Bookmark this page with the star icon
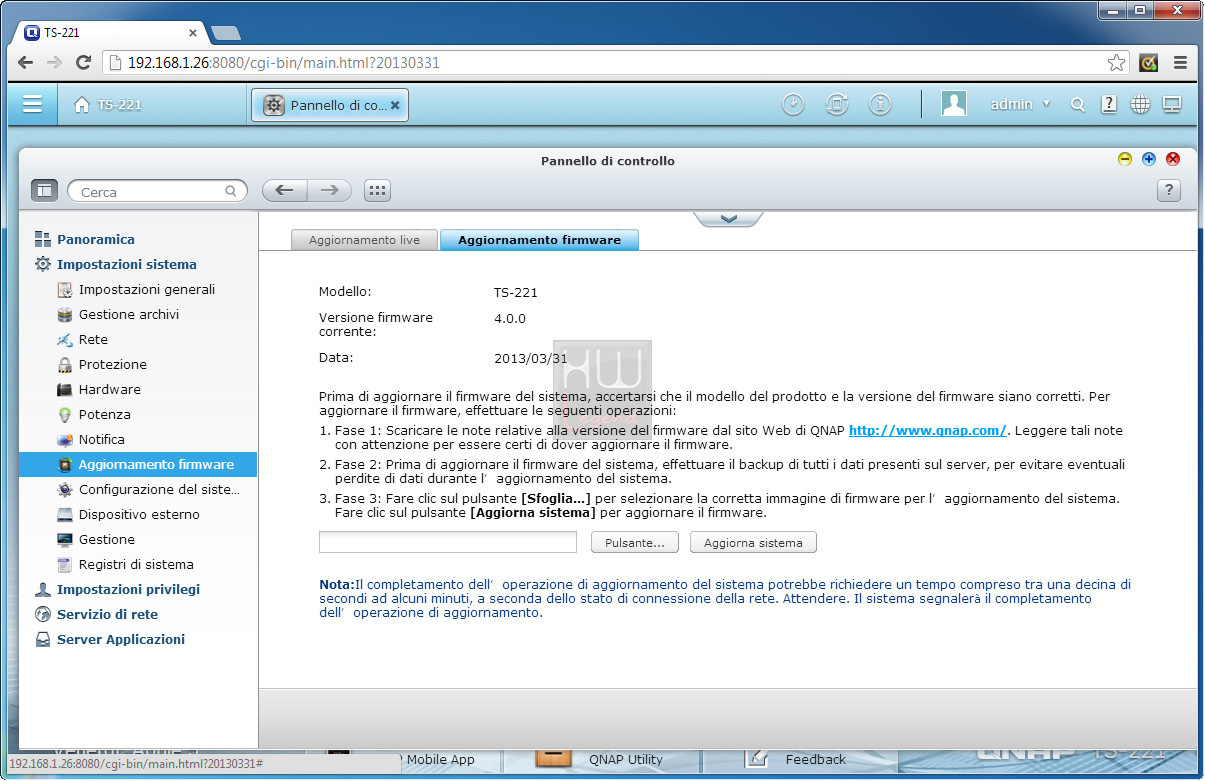Screen dimensions: 1205x781 [1116, 63]
